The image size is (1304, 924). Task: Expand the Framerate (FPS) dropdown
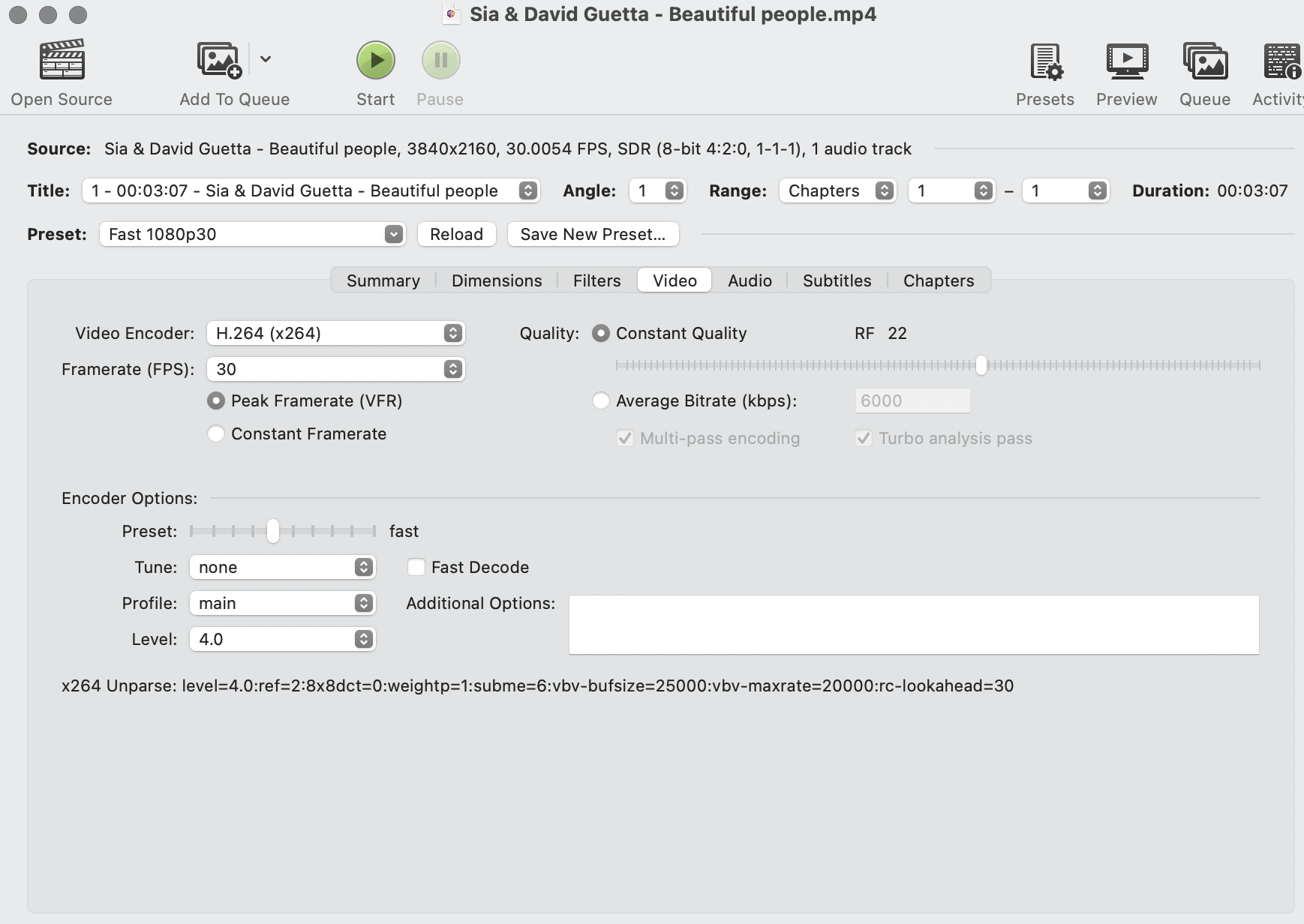(x=335, y=369)
